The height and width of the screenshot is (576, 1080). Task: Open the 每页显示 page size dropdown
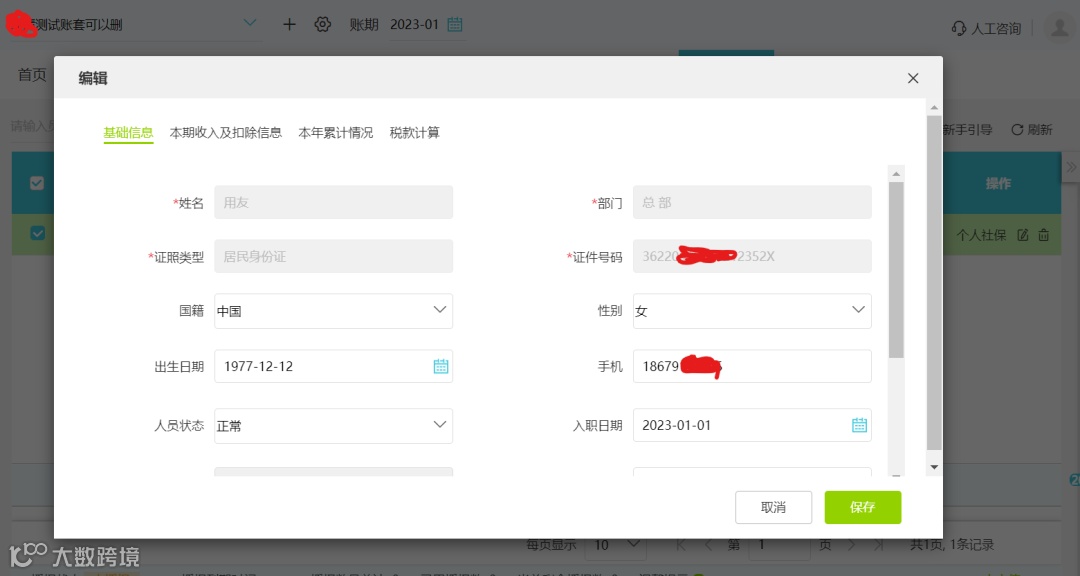pos(615,545)
